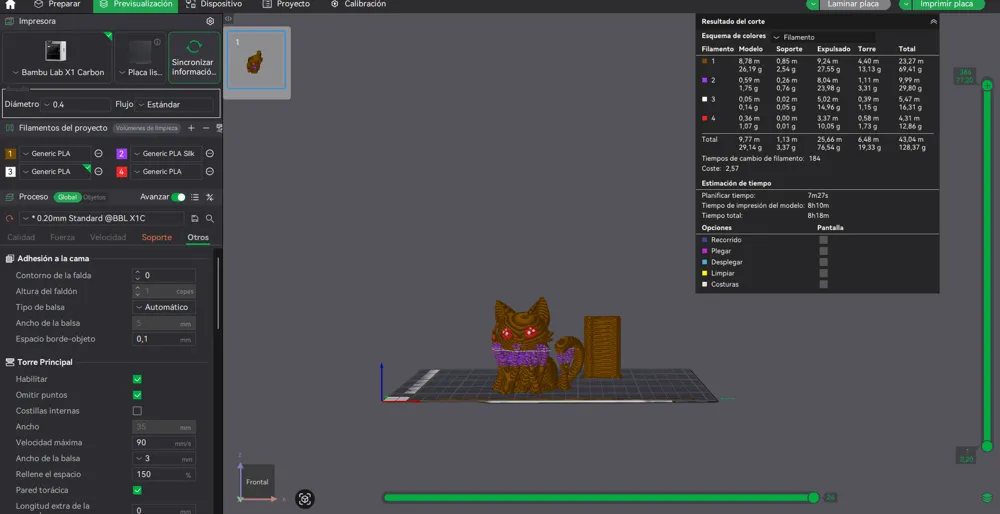Open the Calidad settings tab
The height and width of the screenshot is (514, 1000).
pos(21,237)
